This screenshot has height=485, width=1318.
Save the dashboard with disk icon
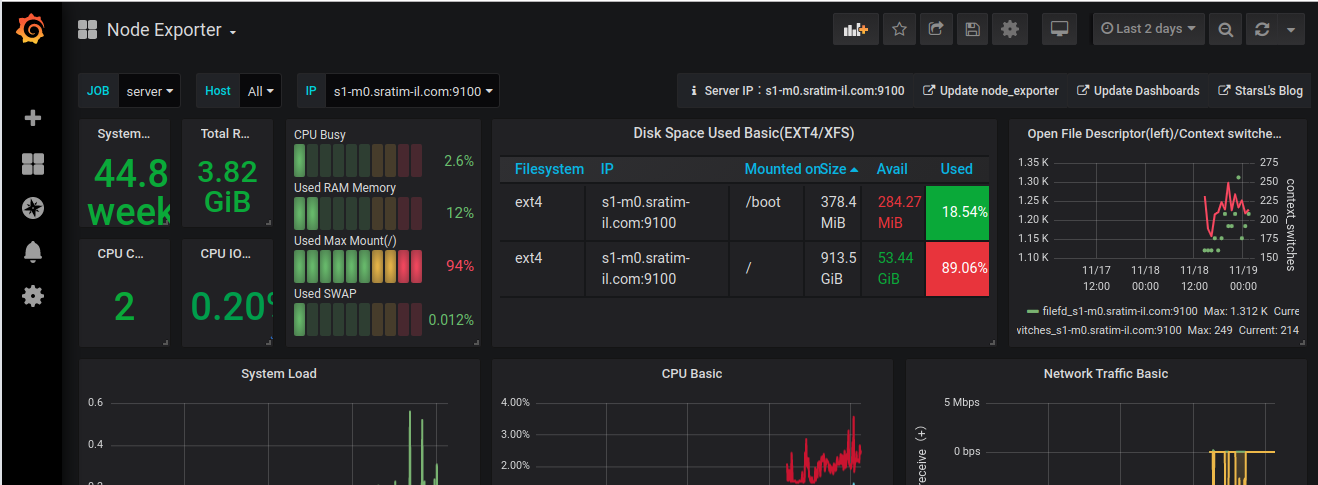coord(972,30)
